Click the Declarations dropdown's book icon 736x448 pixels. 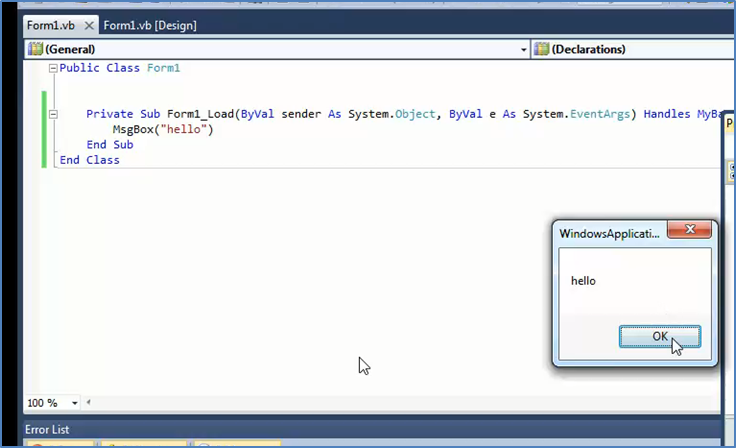[541, 49]
